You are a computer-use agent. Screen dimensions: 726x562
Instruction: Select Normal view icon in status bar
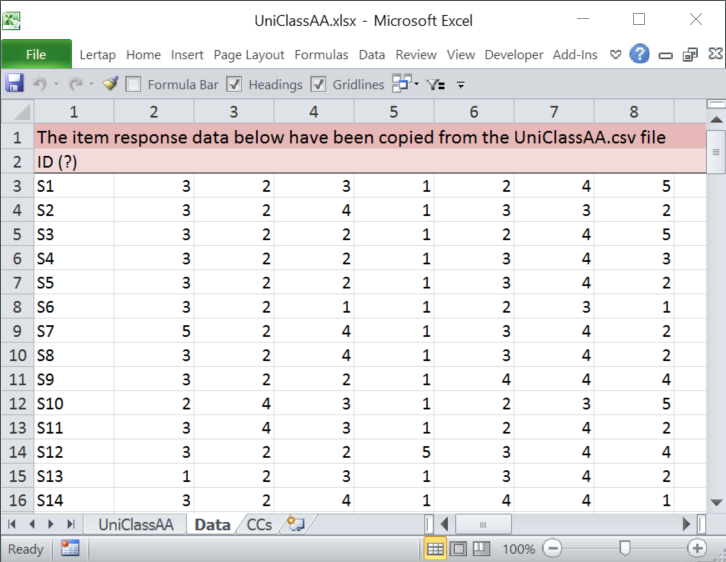436,549
